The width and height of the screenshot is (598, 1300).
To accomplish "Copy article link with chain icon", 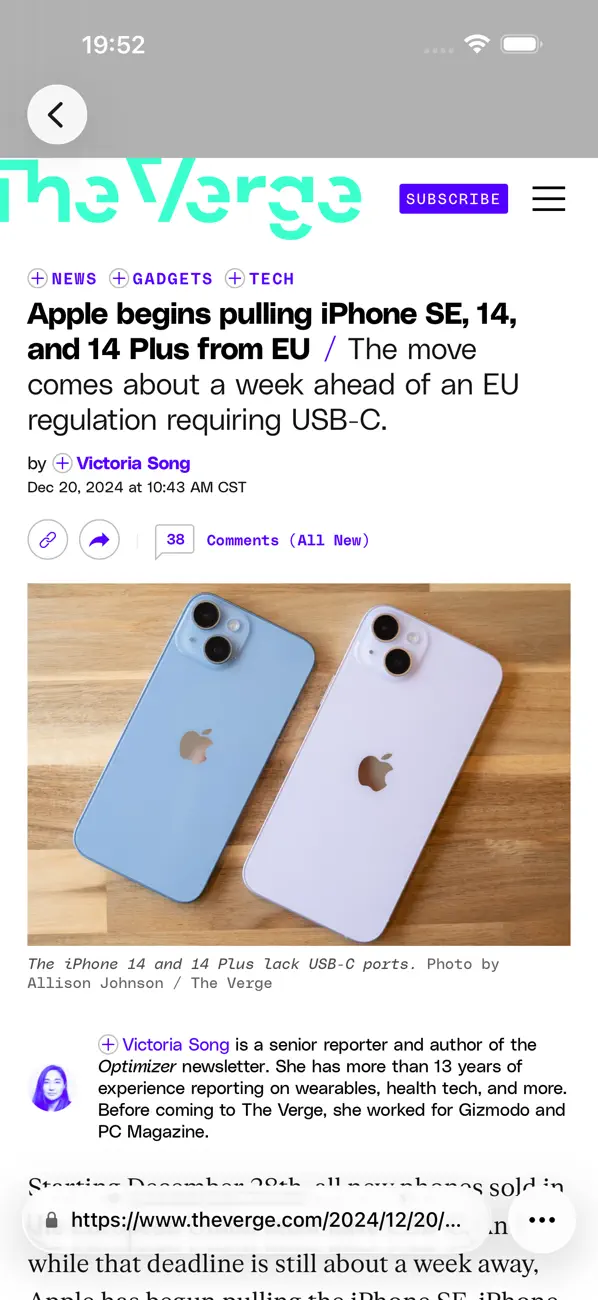I will [47, 540].
